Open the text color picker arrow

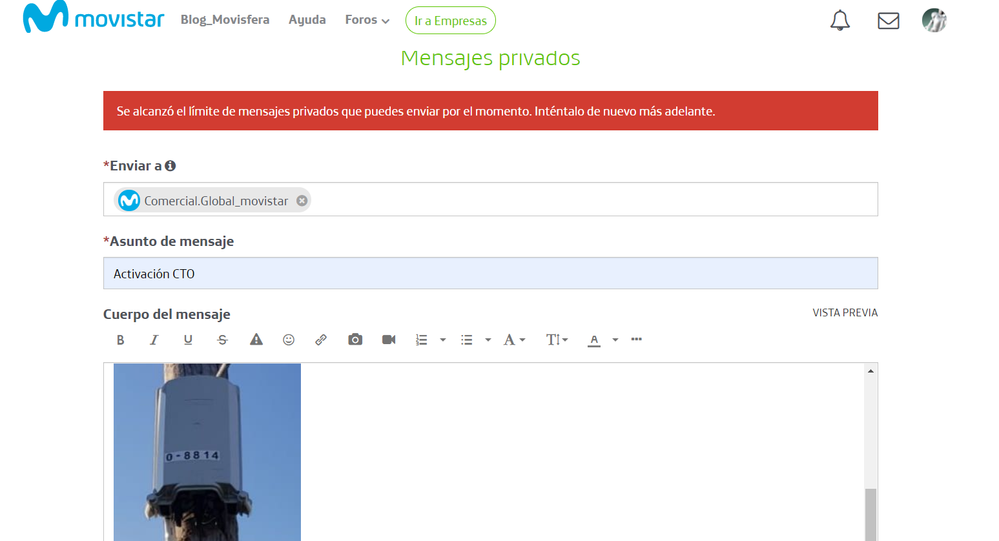pos(615,340)
